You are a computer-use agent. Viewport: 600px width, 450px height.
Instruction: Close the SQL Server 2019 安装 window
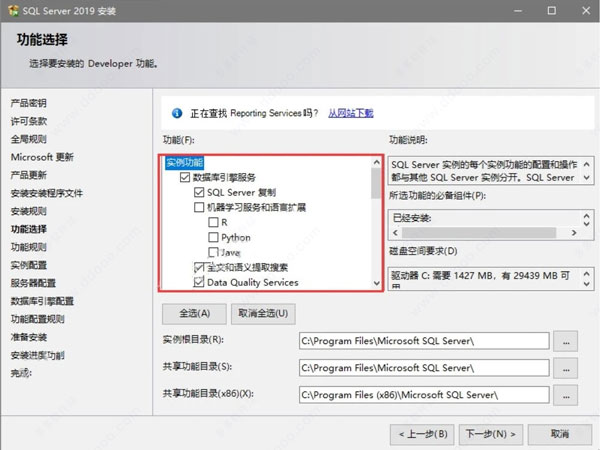pos(586,11)
